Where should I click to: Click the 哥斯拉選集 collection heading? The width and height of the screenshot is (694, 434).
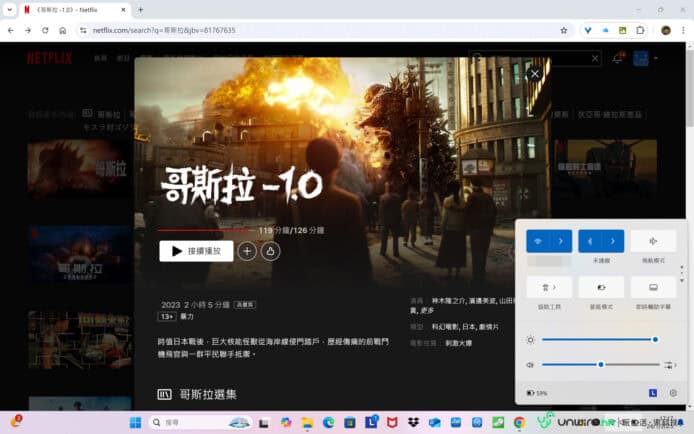click(x=208, y=394)
